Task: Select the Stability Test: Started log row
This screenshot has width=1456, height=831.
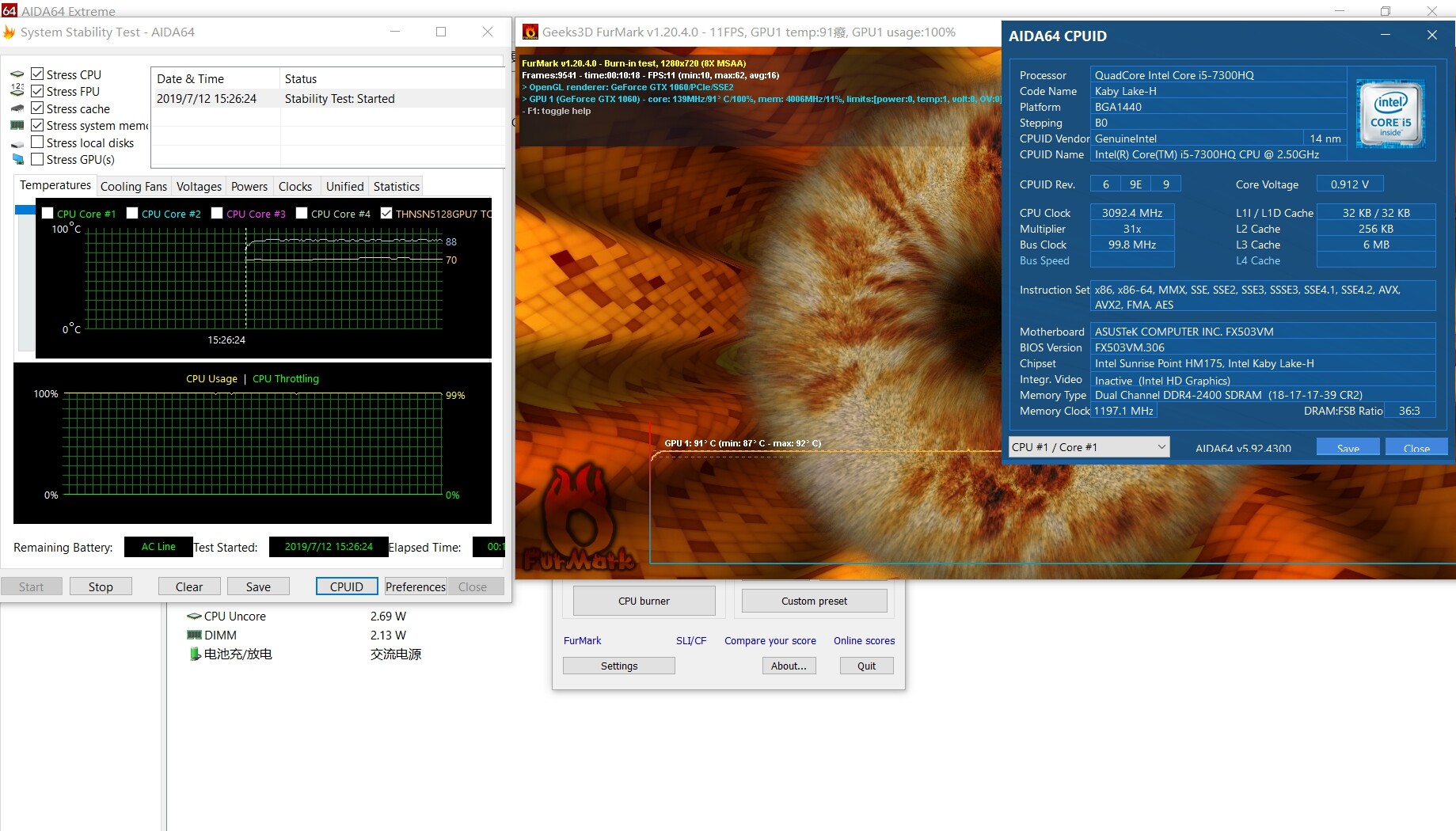Action: pyautogui.click(x=328, y=99)
